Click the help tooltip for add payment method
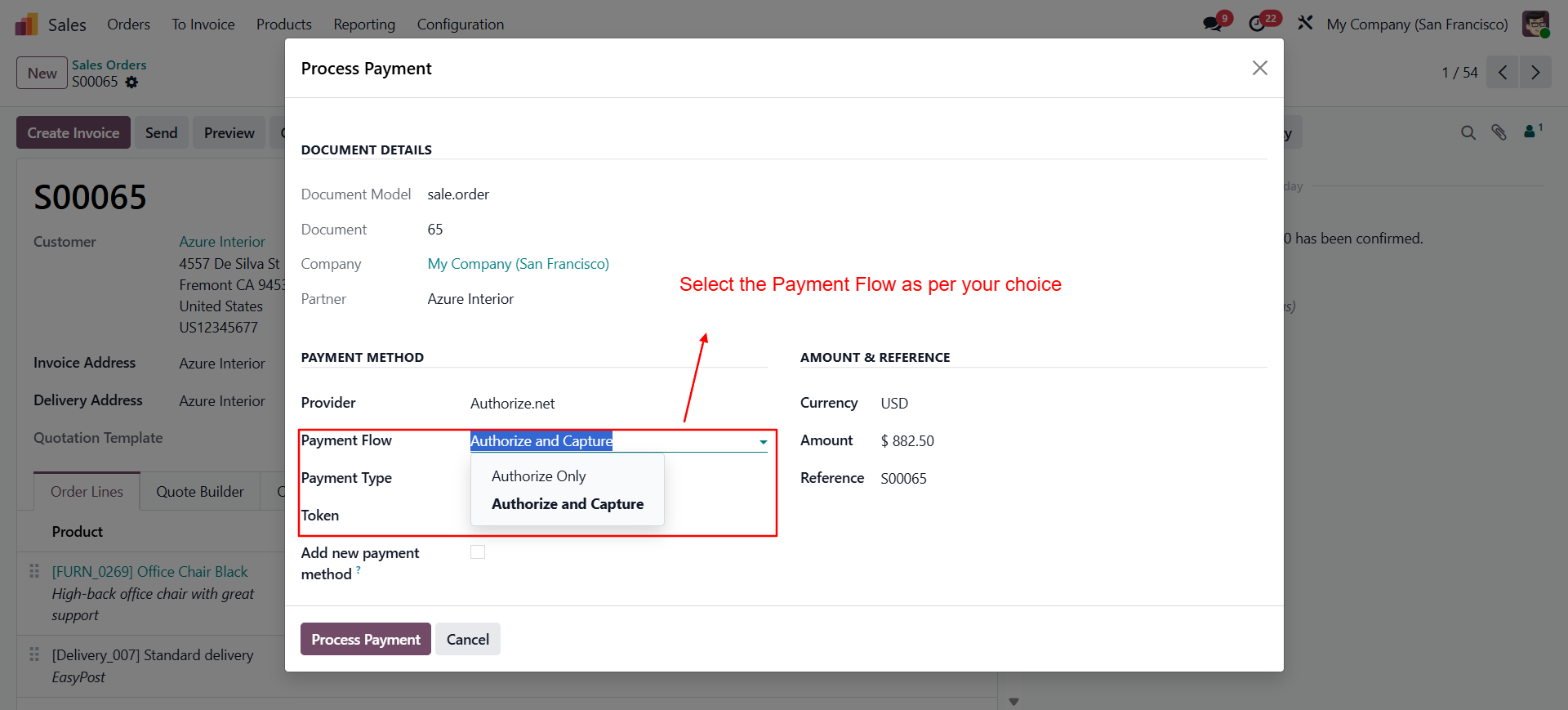Screen dimensions: 1568x710 point(358,569)
